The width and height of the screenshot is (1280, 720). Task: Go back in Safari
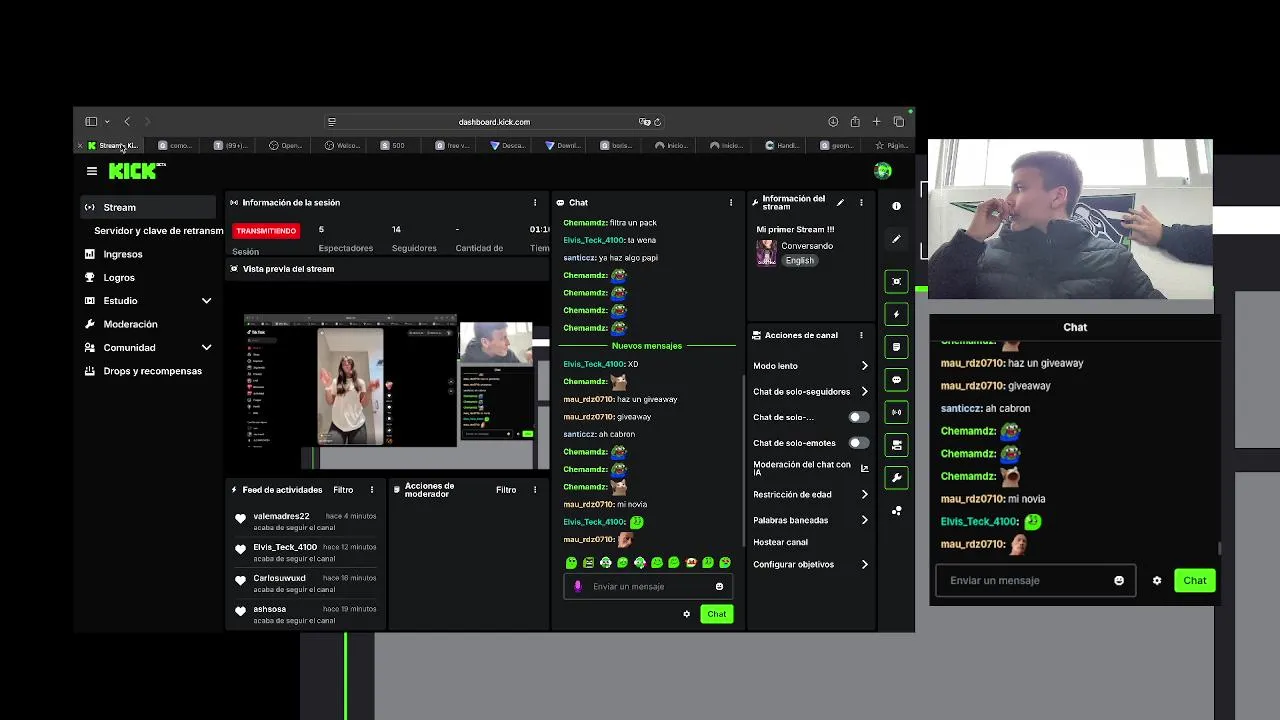127,122
